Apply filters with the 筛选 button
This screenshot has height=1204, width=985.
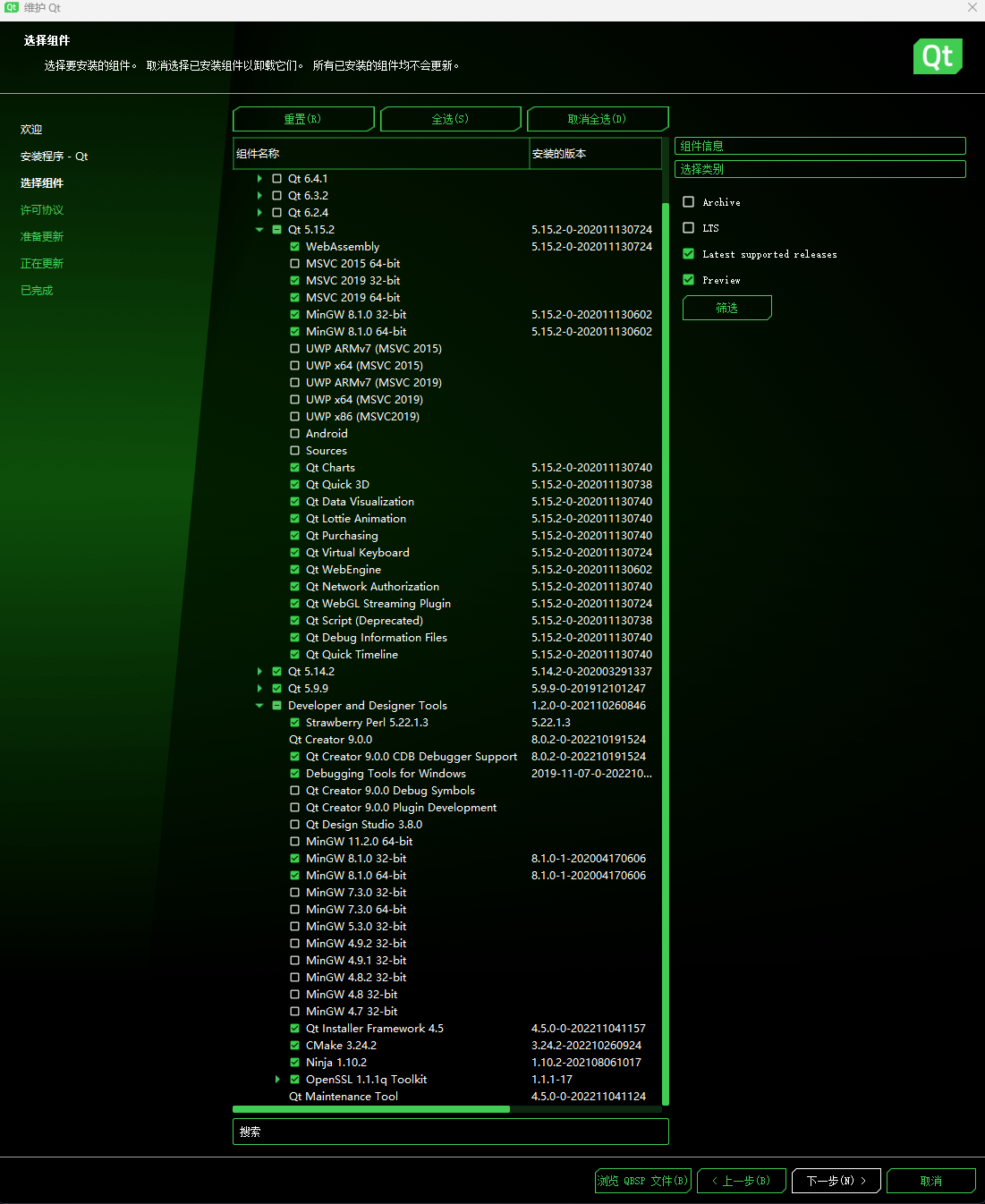click(727, 308)
